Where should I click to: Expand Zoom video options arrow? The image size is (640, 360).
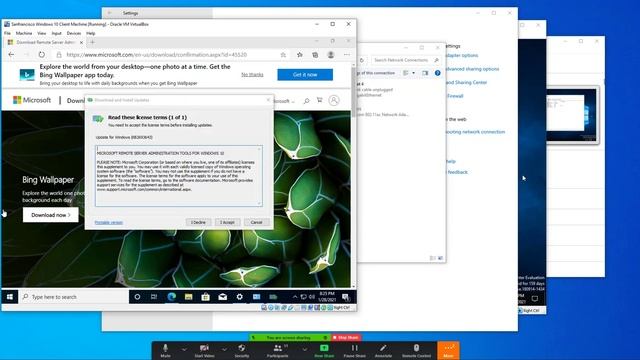(x=224, y=349)
